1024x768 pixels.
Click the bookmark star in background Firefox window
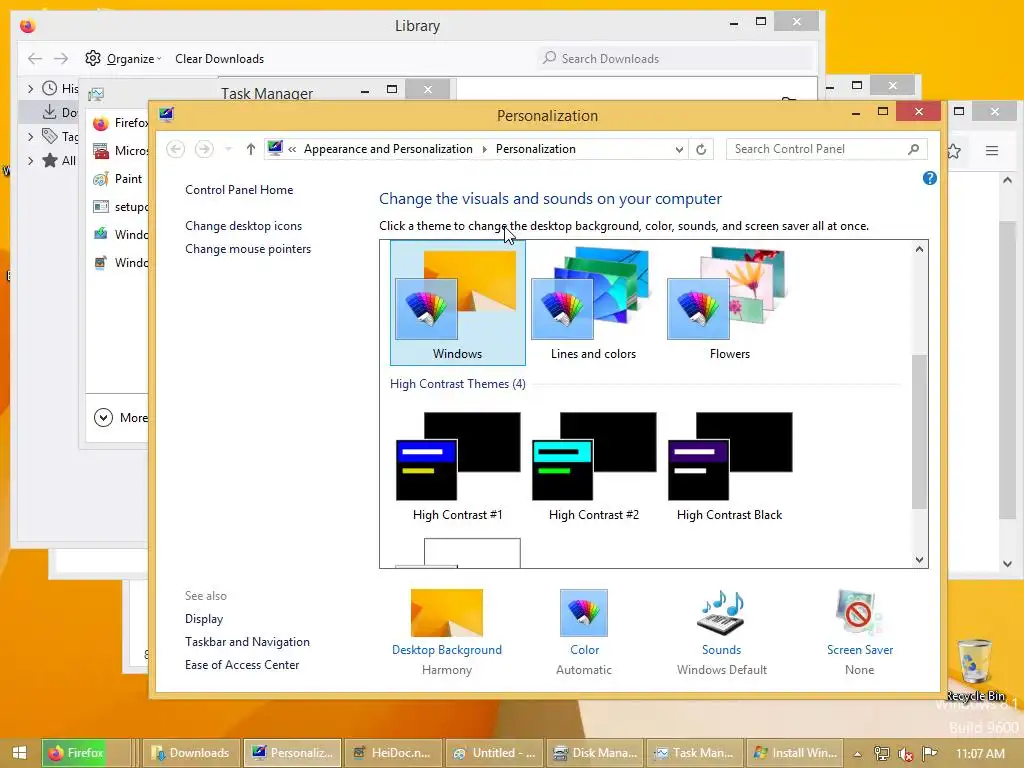coord(954,152)
